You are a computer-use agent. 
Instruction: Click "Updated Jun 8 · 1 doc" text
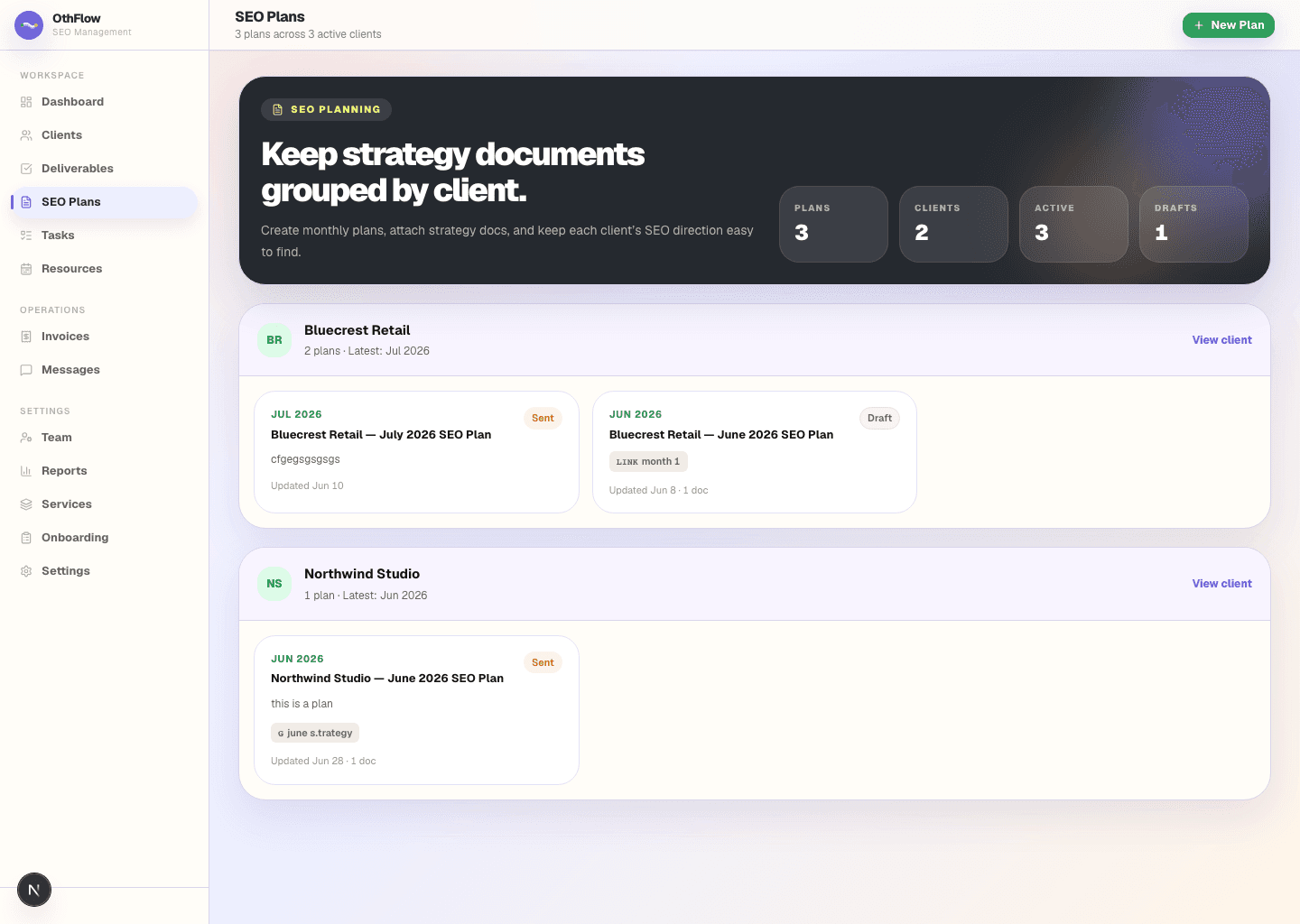[x=658, y=490]
